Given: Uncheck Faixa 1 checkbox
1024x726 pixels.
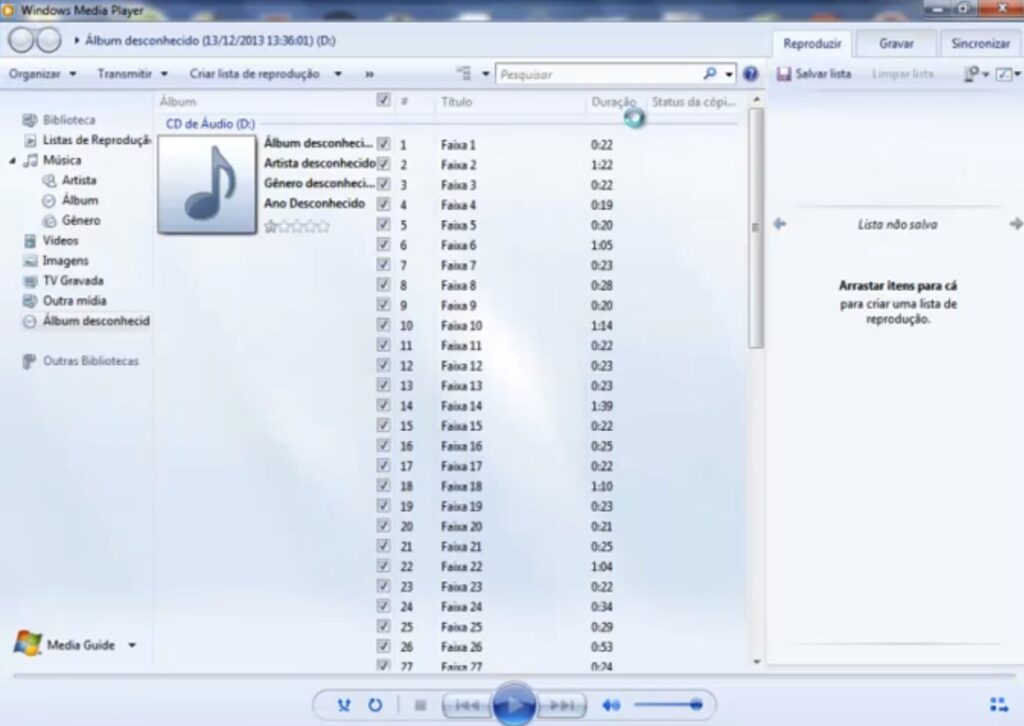Looking at the screenshot, I should click(383, 144).
